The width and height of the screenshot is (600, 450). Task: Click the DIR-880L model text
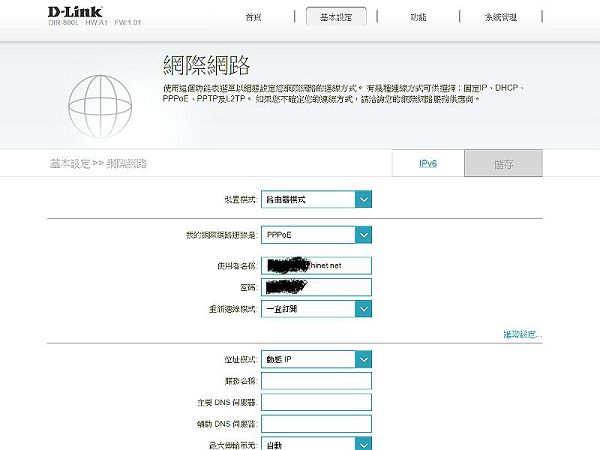coord(64,23)
